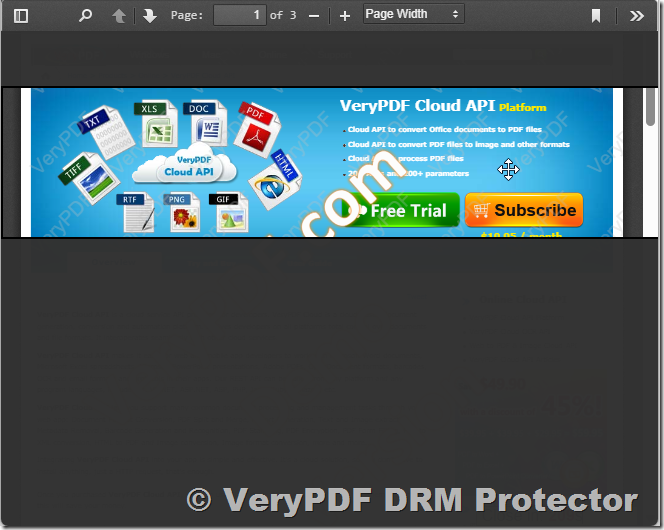Click the VeryPDF Cloud API Platform heading
The height and width of the screenshot is (530, 664).
pyautogui.click(x=443, y=106)
